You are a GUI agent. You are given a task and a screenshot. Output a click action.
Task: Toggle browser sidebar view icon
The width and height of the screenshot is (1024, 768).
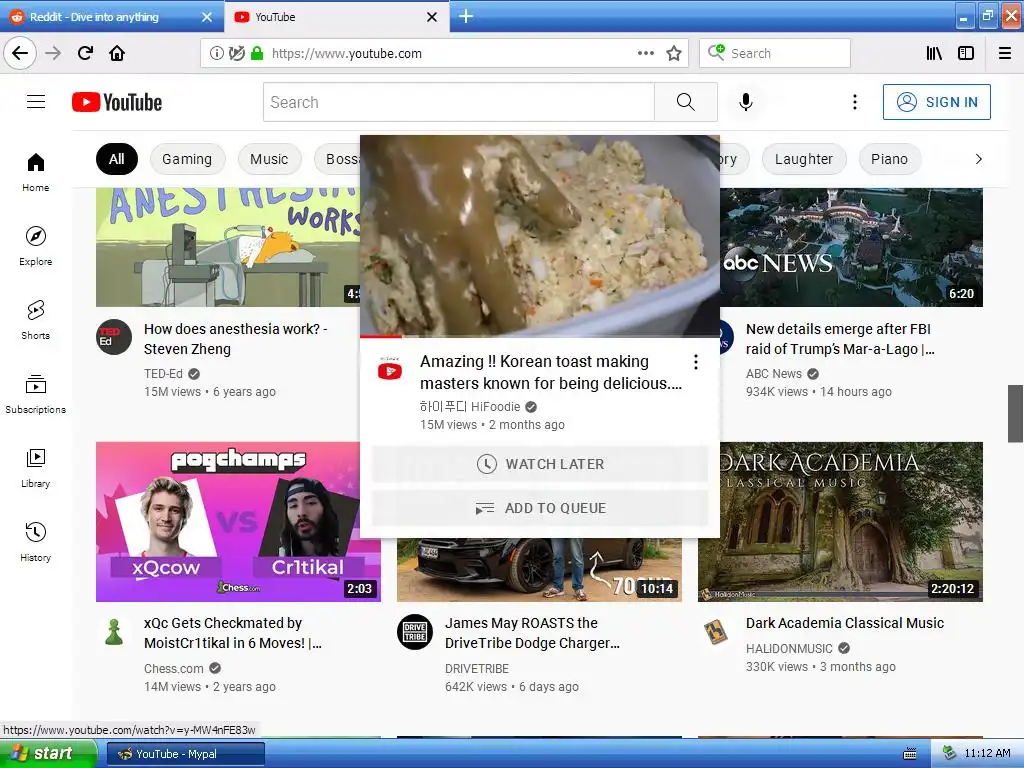(966, 53)
